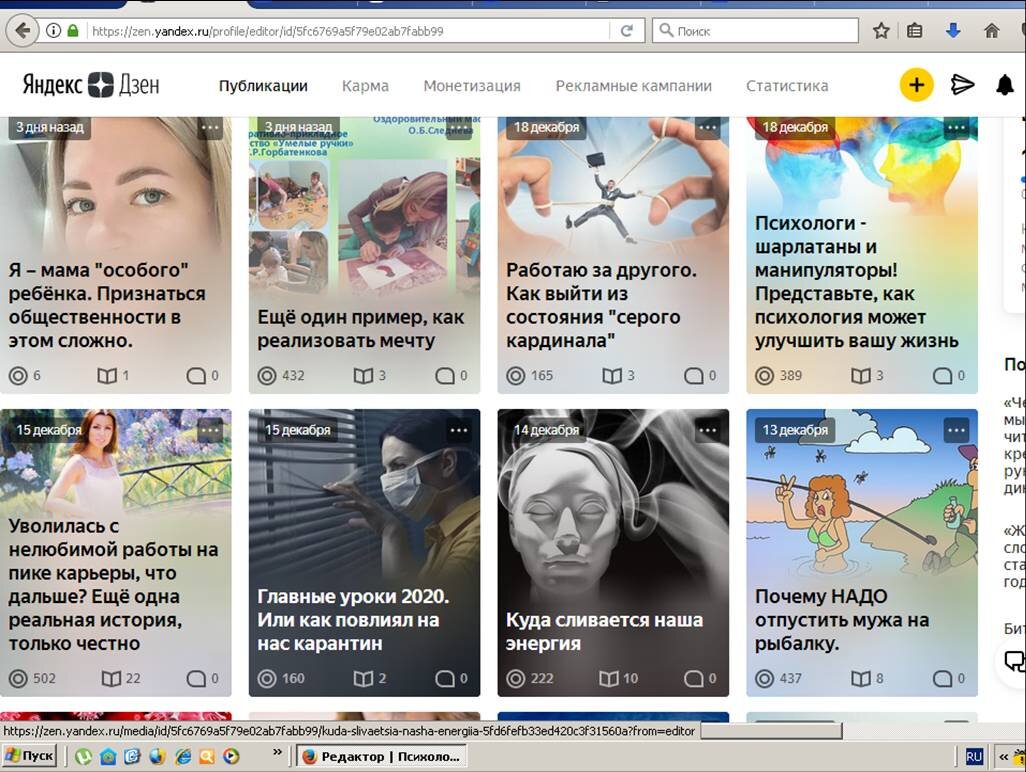Bookmark this page with the star icon

881,30
